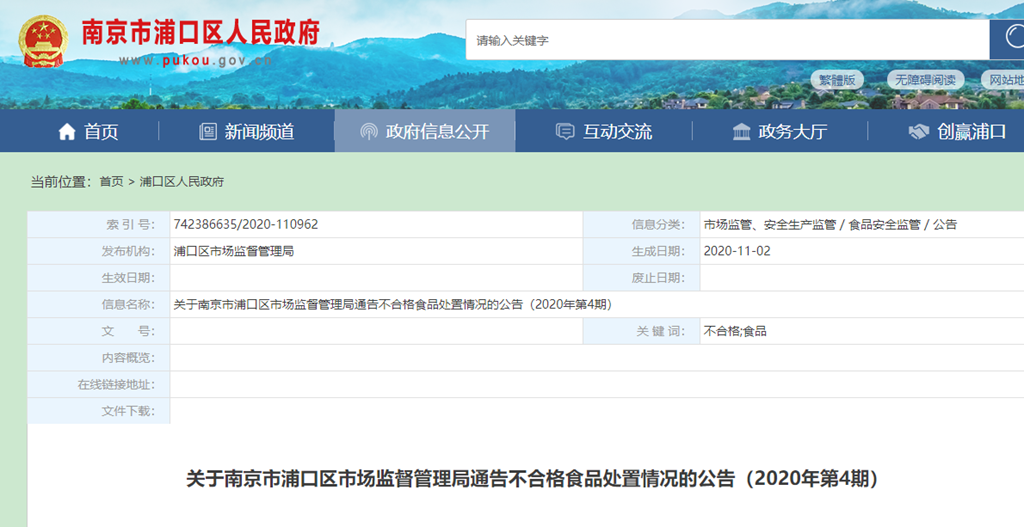The width and height of the screenshot is (1024, 527).
Task: Click the 信息分类 label
Action: (x=658, y=224)
